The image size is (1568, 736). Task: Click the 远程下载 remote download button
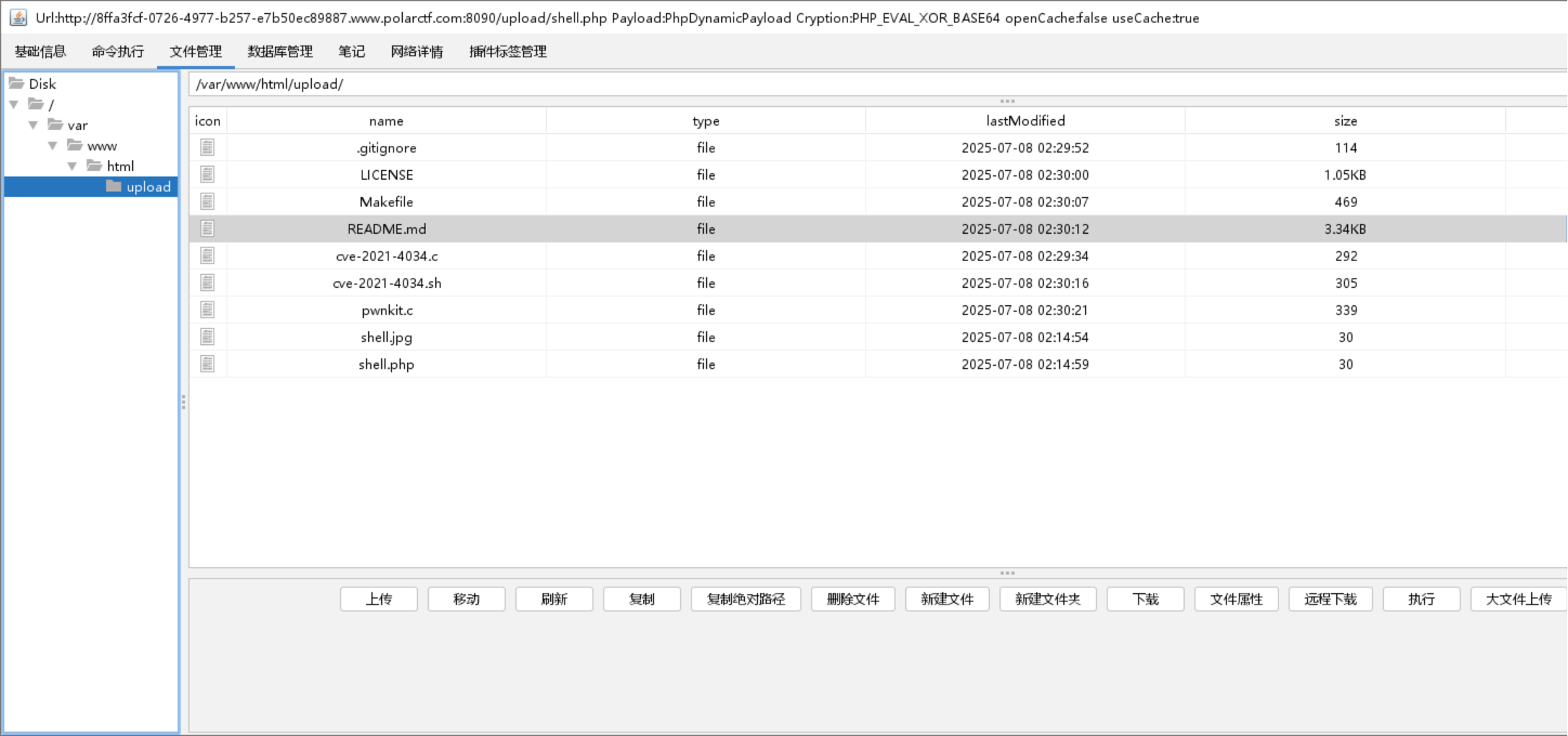(1330, 599)
